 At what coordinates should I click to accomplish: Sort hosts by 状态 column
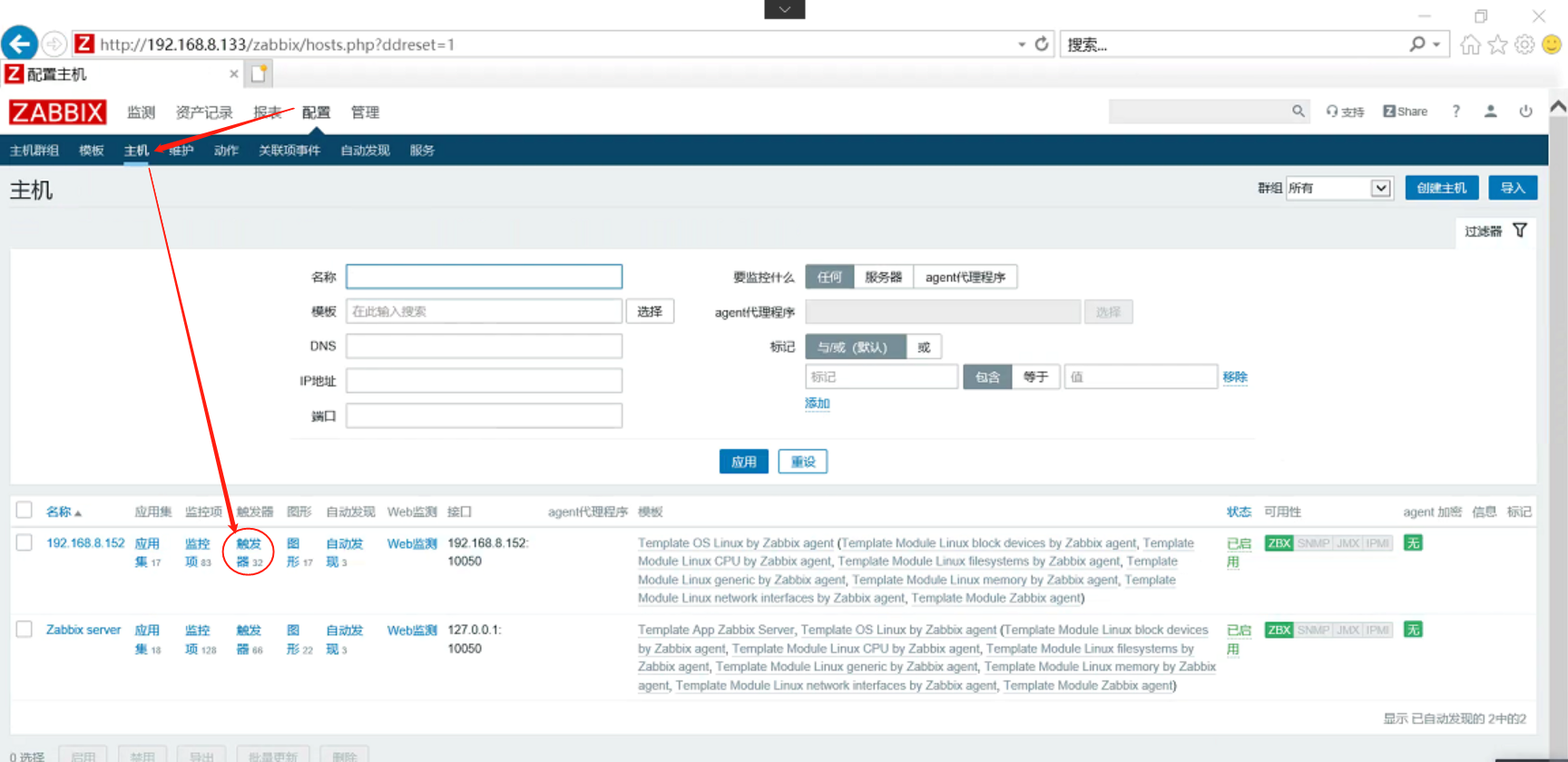1239,512
